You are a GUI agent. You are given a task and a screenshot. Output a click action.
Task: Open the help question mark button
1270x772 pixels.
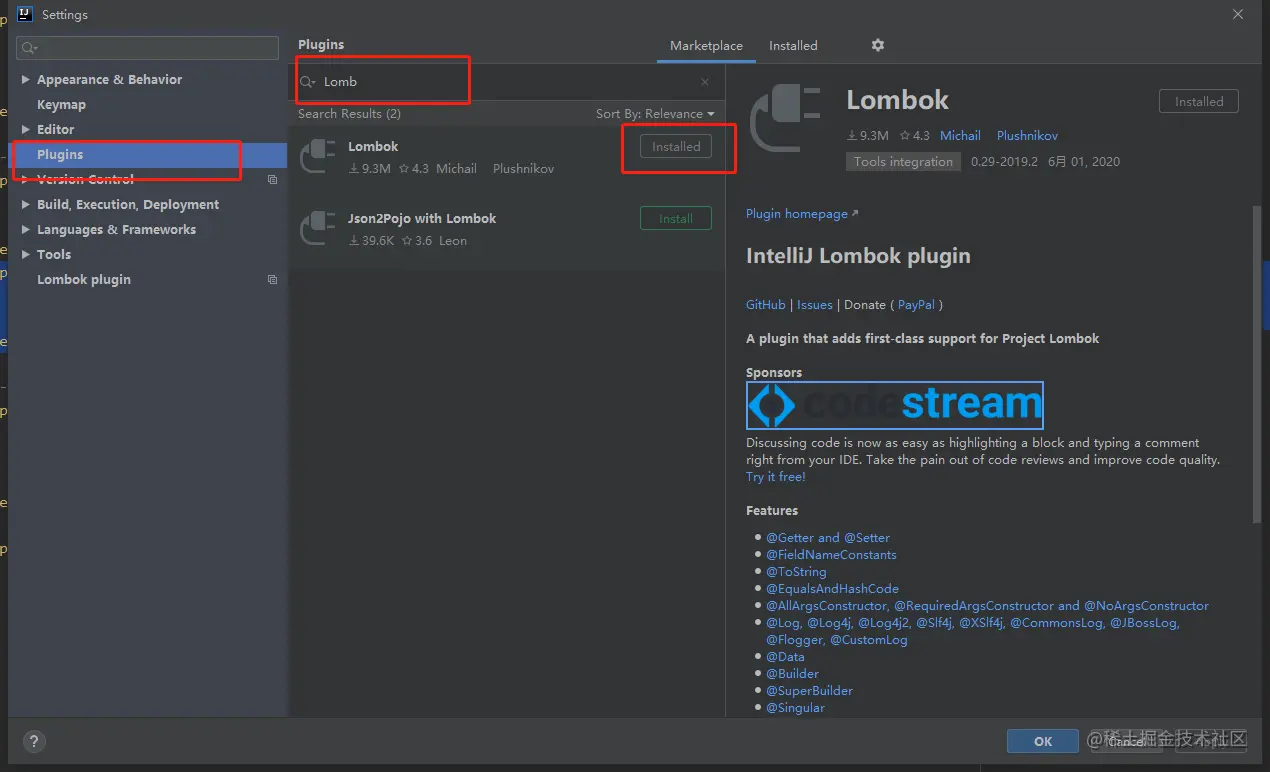[34, 741]
